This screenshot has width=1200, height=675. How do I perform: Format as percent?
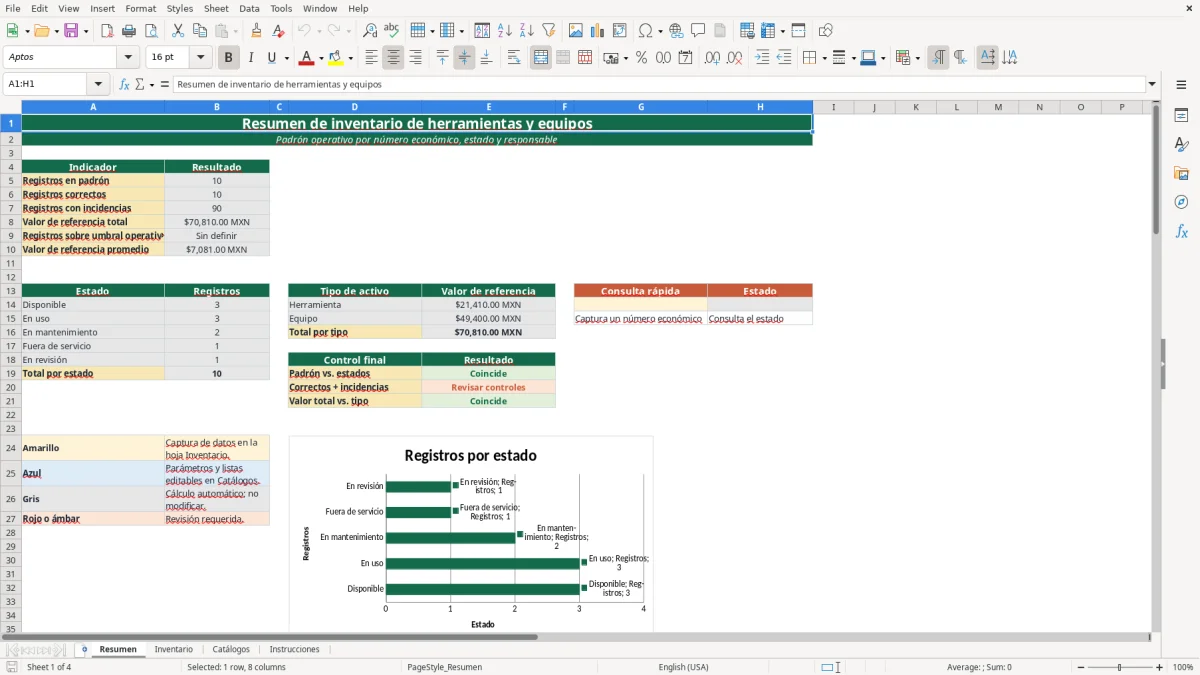[x=641, y=58]
